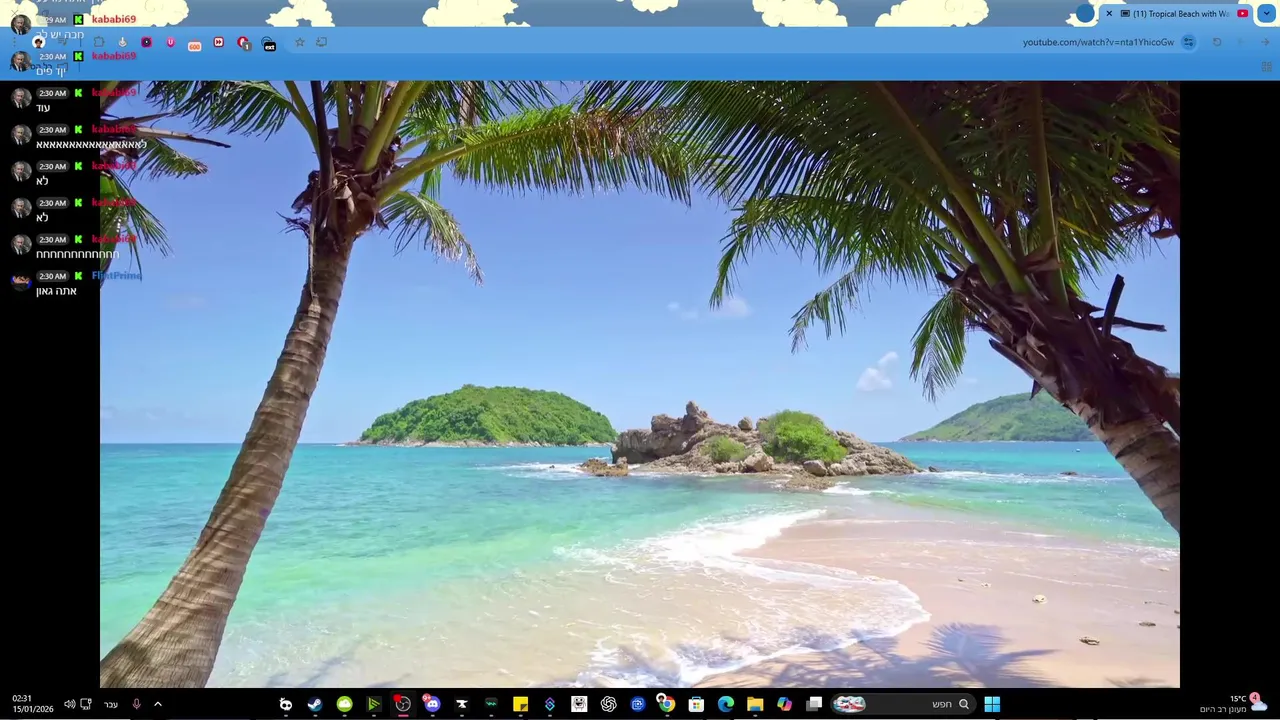Click the cast-to-device toolbar icon

(x=321, y=42)
